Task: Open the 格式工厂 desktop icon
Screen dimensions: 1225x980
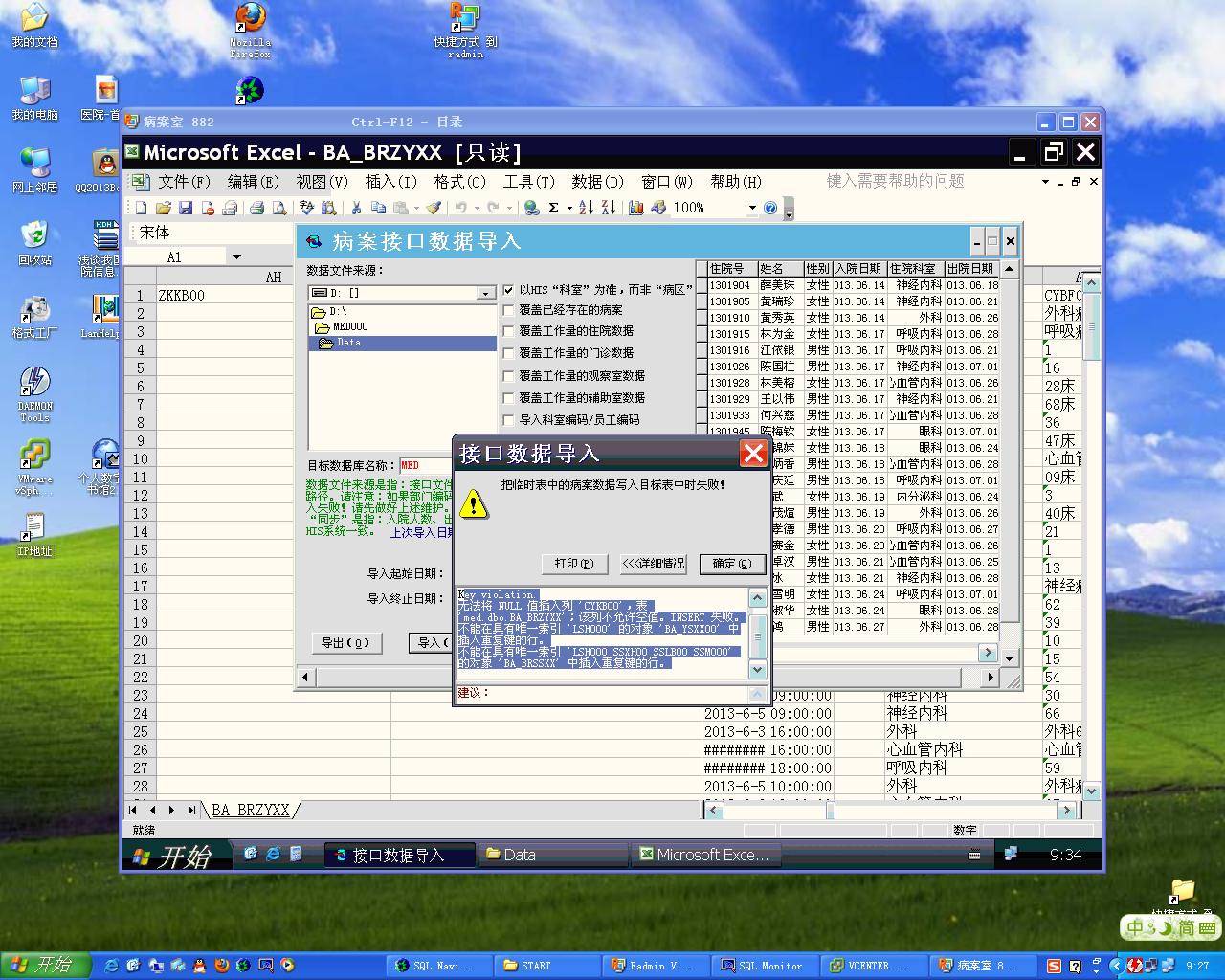Action: (x=34, y=317)
